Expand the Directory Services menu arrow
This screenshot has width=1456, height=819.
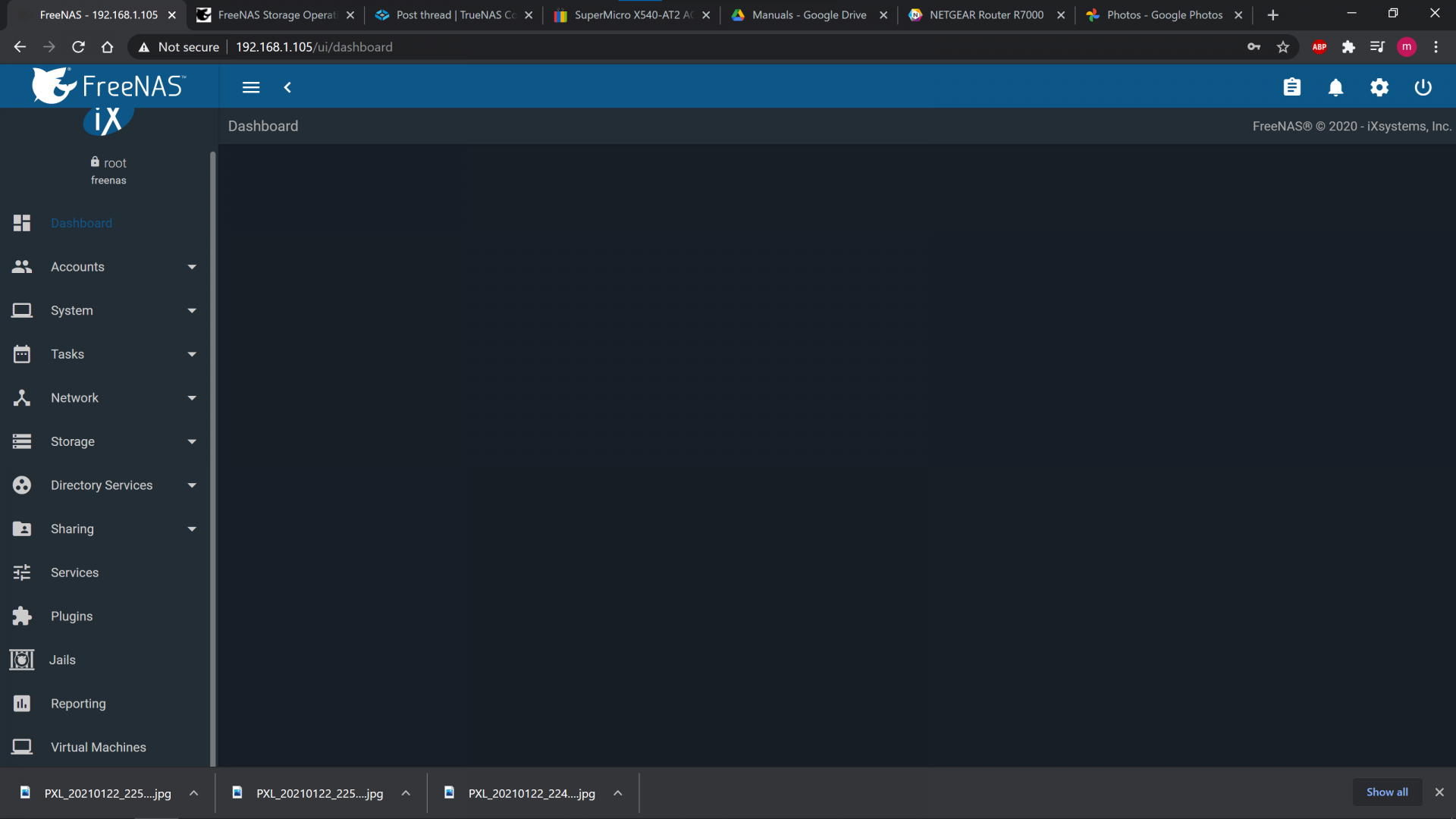[x=192, y=485]
